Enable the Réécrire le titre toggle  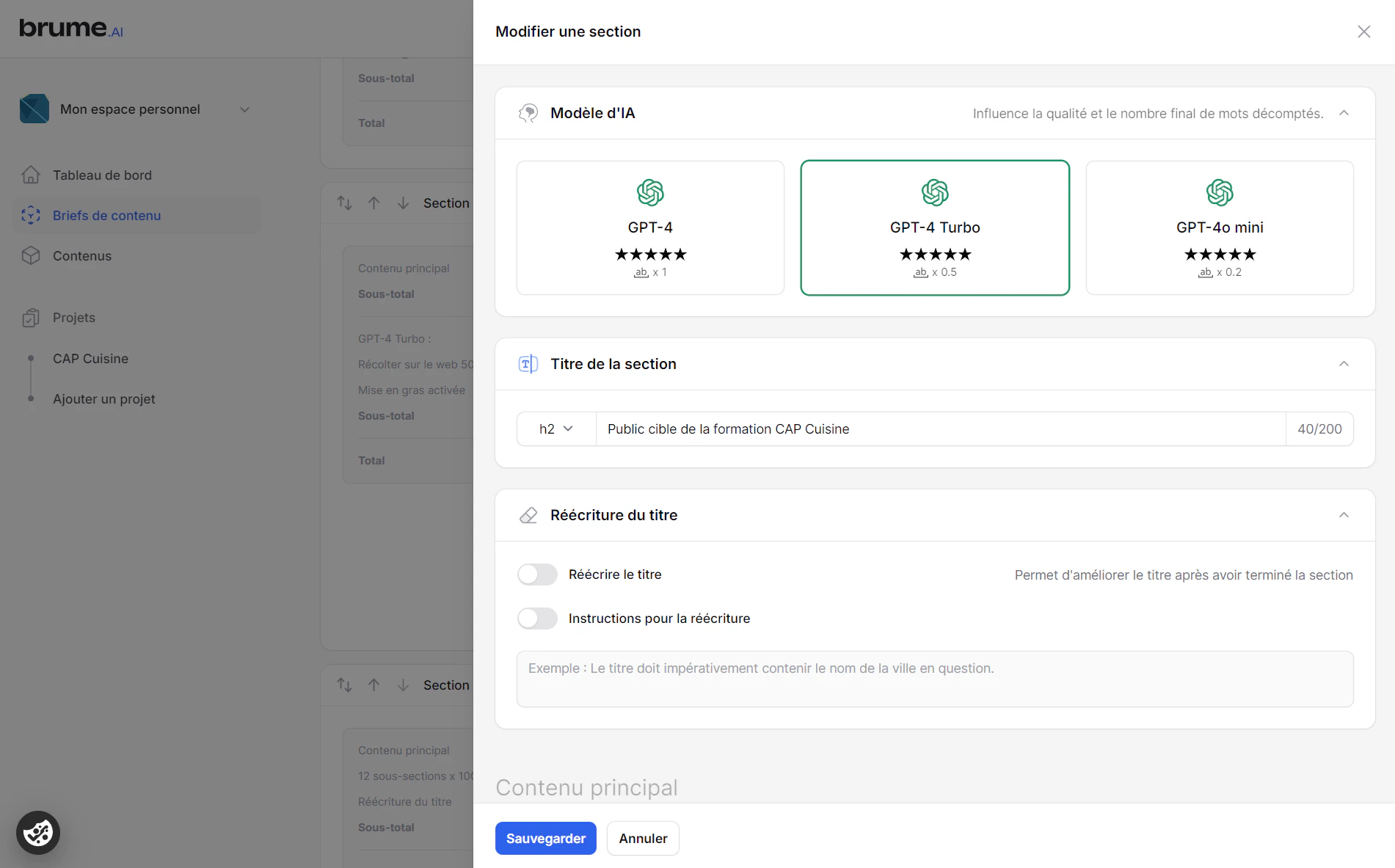[537, 575]
